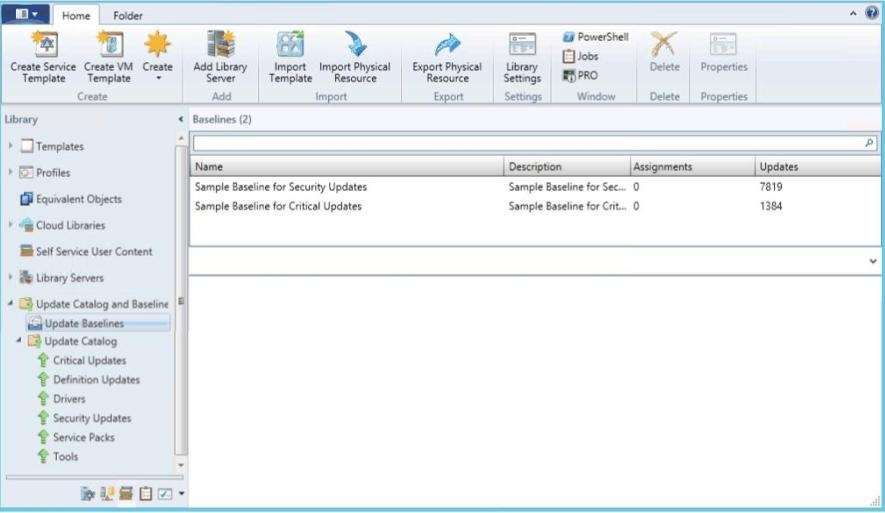This screenshot has width=885, height=513.
Task: Select Tools in the catalog
Action: coord(65,457)
